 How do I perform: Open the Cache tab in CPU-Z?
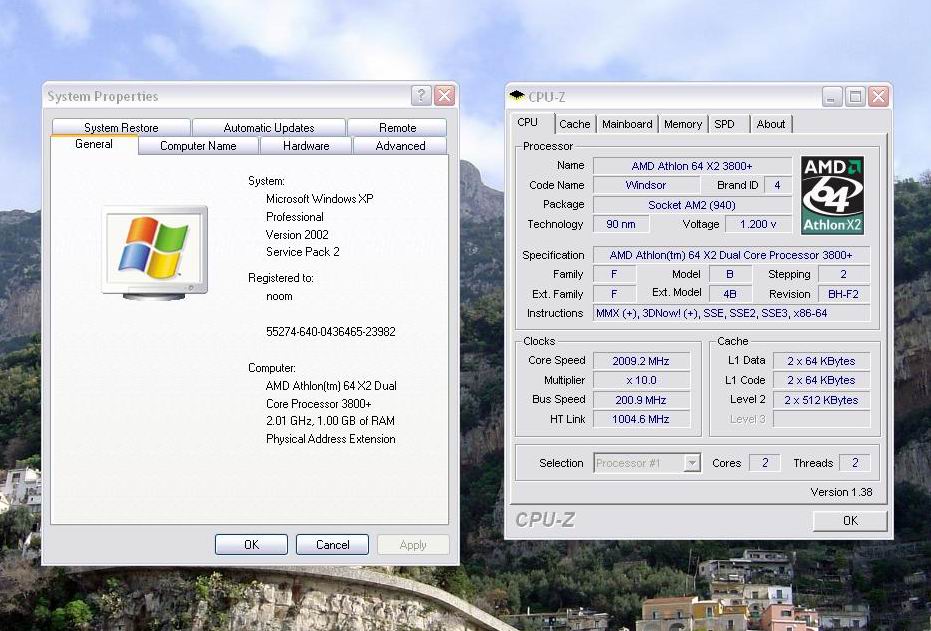click(x=575, y=124)
